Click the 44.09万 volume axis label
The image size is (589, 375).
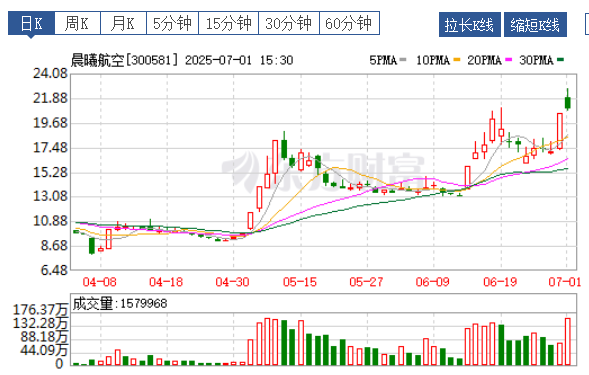(44, 351)
